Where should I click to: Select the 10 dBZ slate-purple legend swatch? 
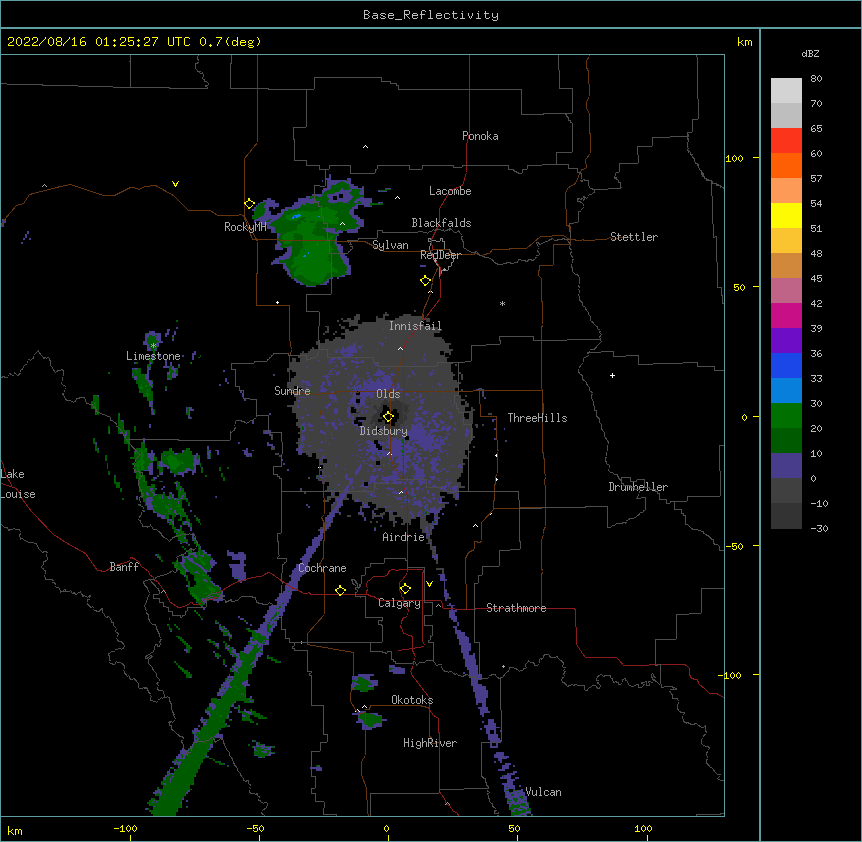point(786,466)
